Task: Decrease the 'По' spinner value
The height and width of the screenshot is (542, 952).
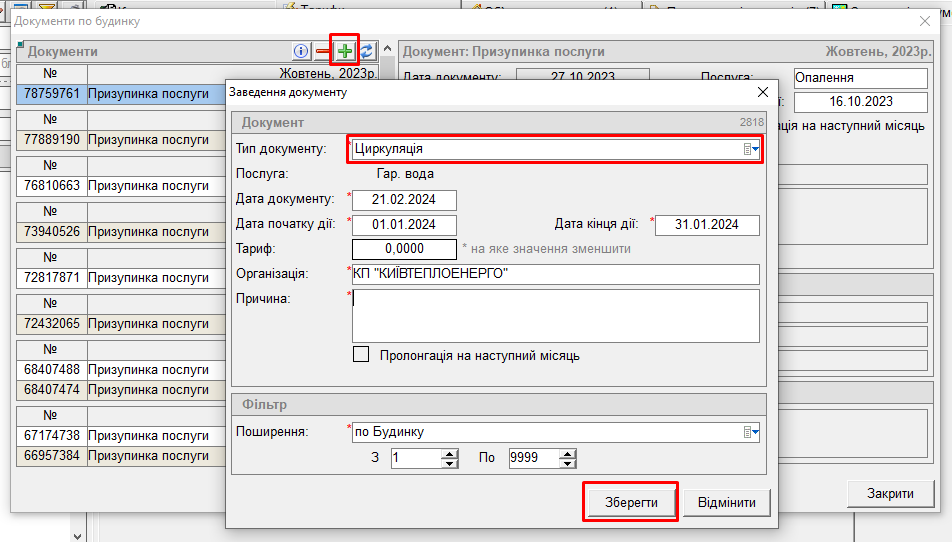Action: (x=567, y=463)
